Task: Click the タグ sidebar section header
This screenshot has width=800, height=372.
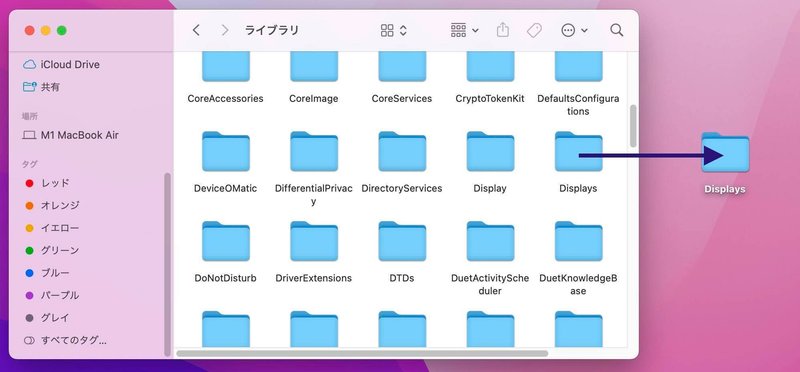Action: click(29, 164)
